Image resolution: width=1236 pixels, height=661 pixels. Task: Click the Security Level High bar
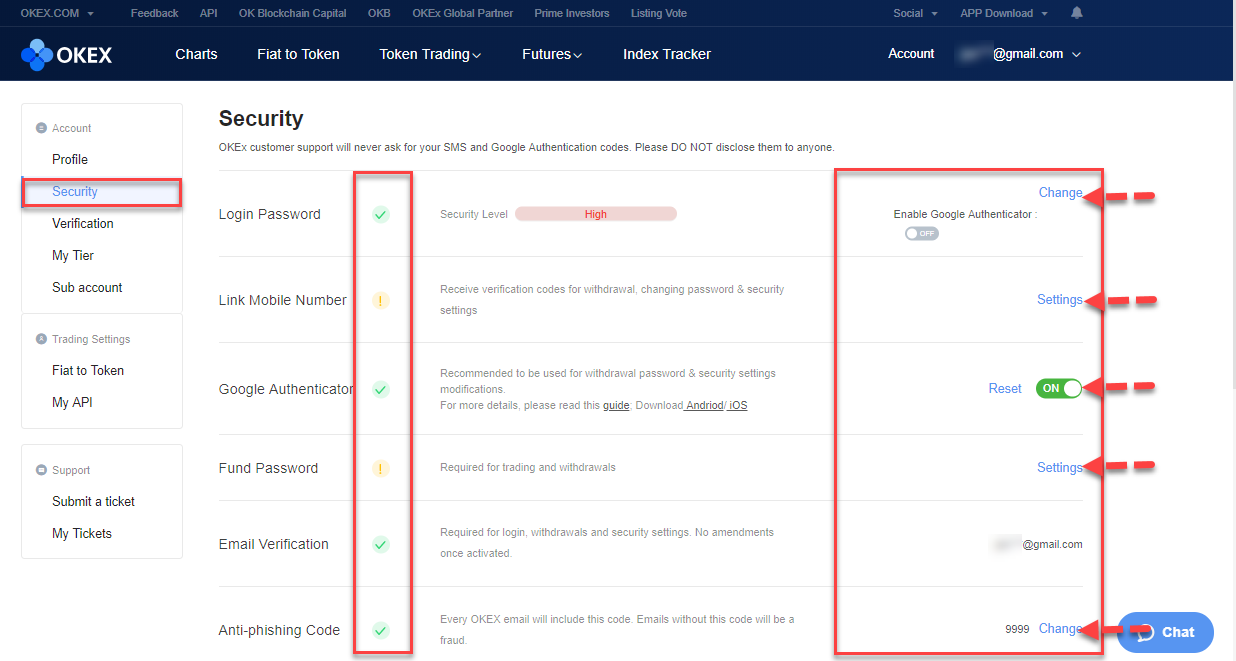[596, 214]
